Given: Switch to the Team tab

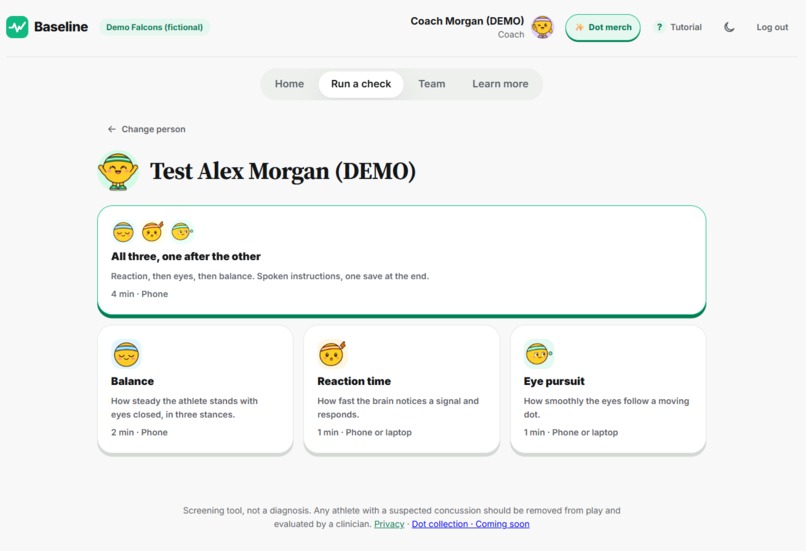Looking at the screenshot, I should (x=432, y=84).
